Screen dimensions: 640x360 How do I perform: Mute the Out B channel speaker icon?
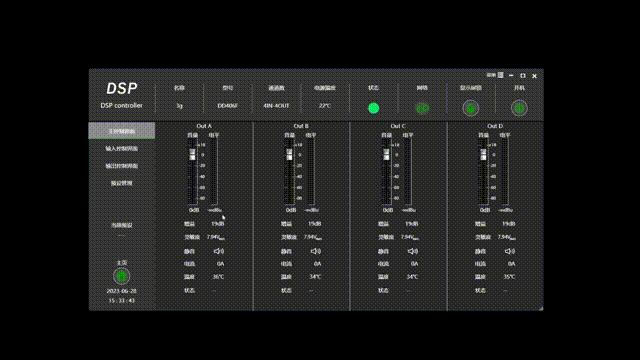[316, 251]
